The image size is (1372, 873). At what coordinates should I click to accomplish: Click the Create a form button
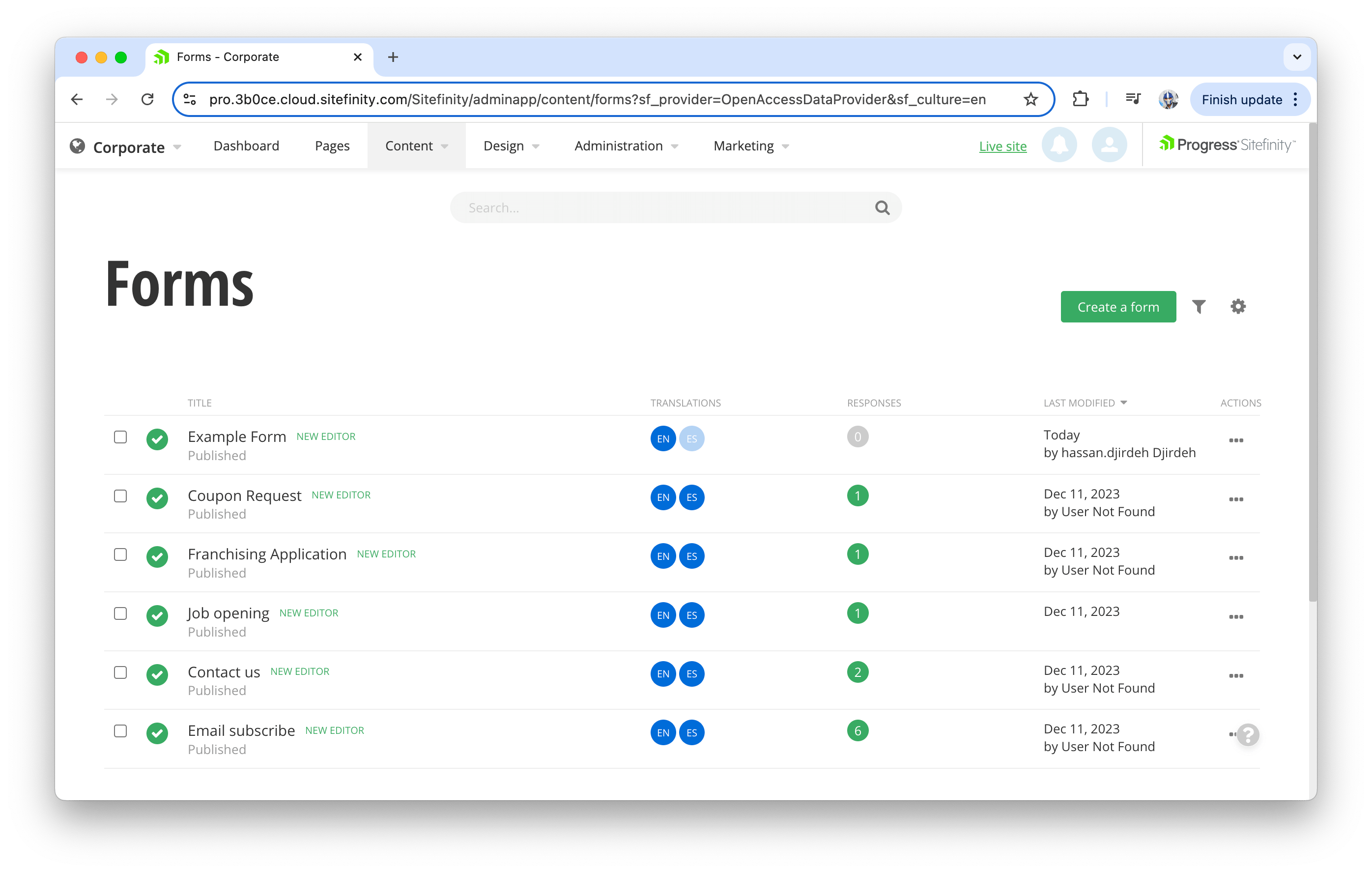(x=1118, y=307)
